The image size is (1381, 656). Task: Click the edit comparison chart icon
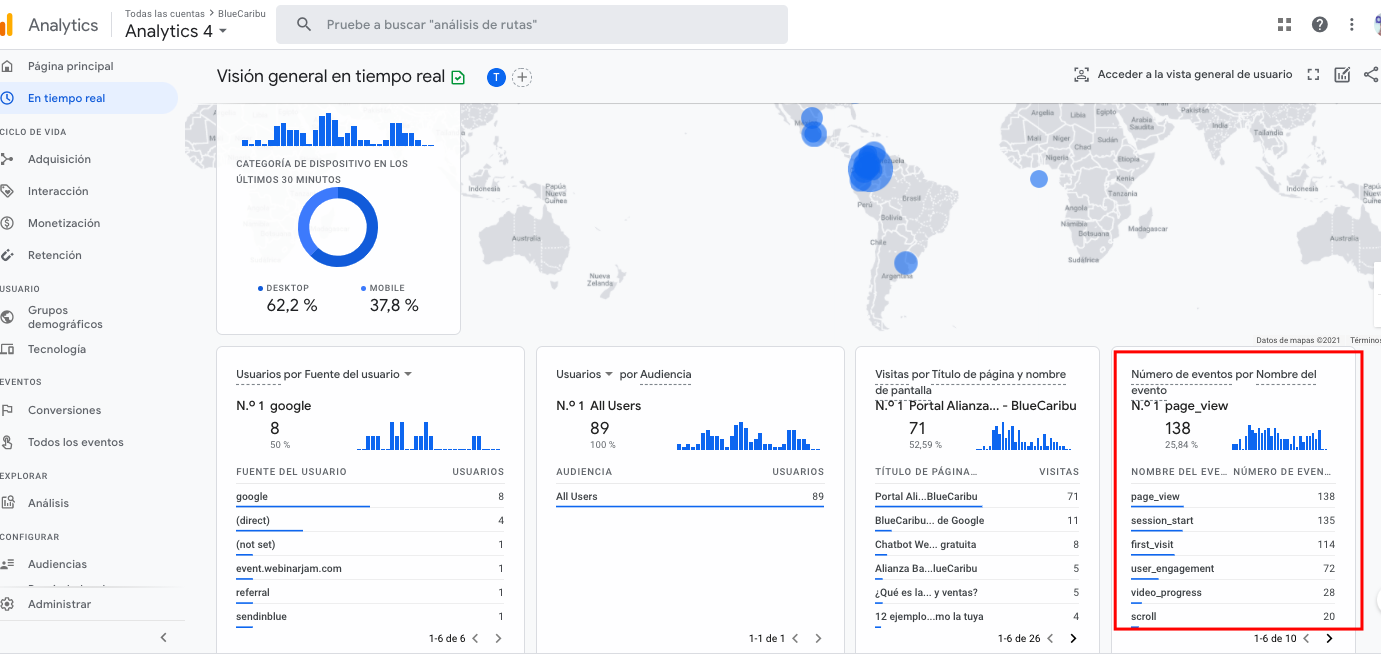click(x=1341, y=74)
